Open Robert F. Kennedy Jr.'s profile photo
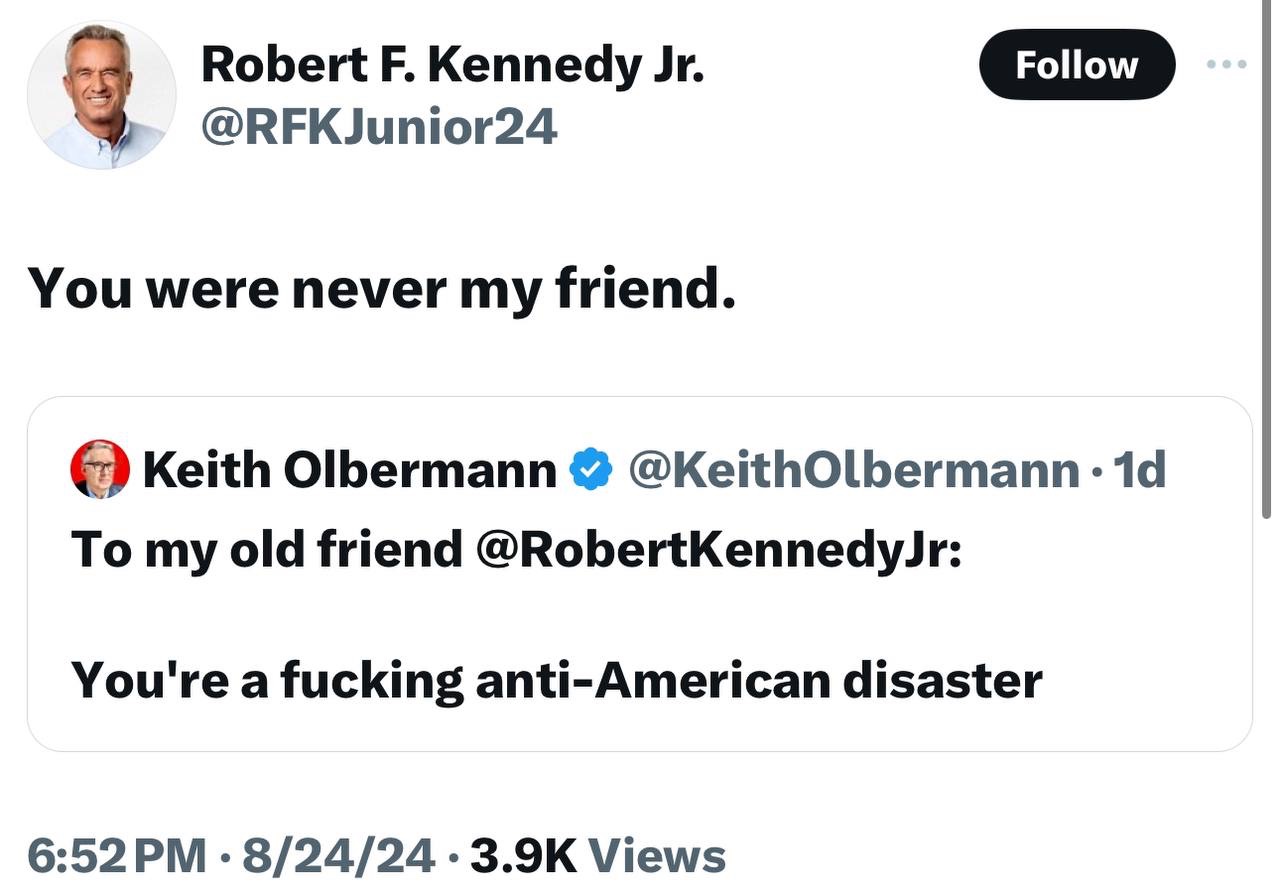 coord(101,95)
